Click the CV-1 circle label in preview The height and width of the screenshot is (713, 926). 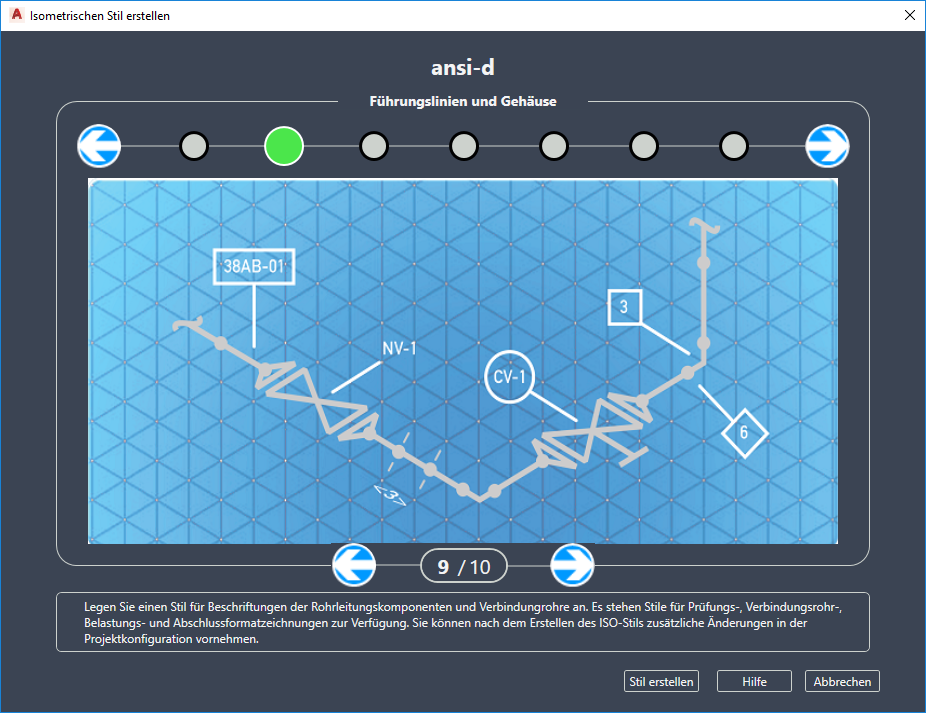[x=509, y=377]
